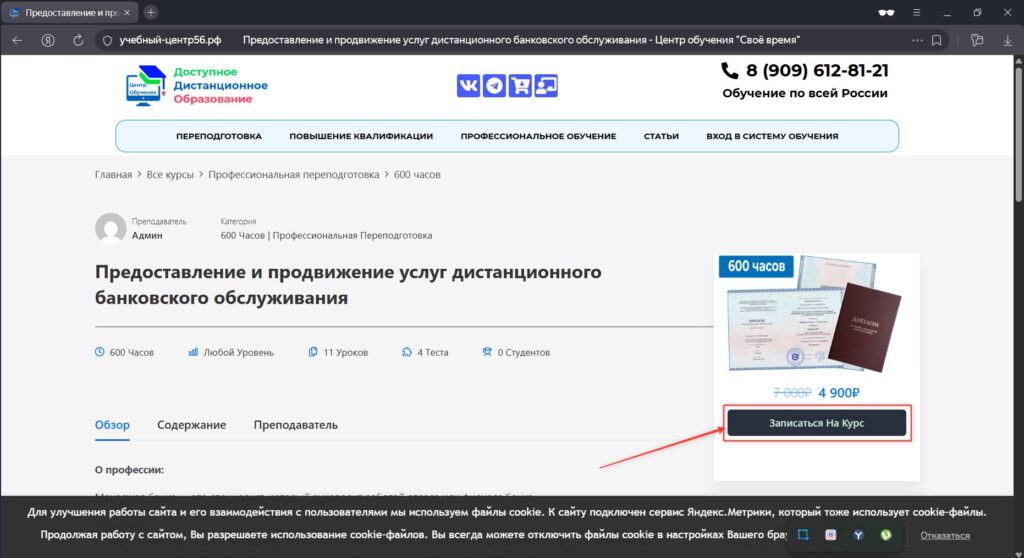Image resolution: width=1024 pixels, height=558 pixels.
Task: Click the site logo with graduation cap
Action: 146,86
